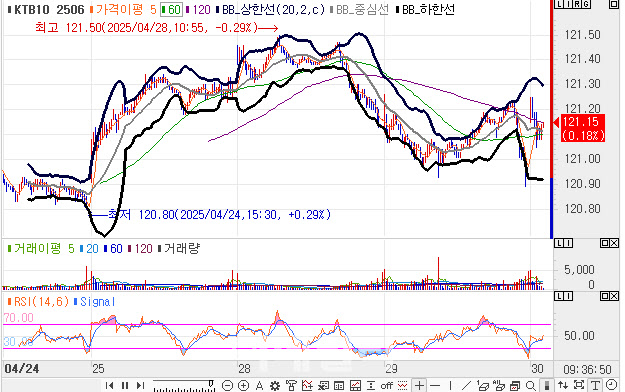The height and width of the screenshot is (392, 625).
Task: Click the 거래이평 5 volume legend label
Action: (41, 249)
